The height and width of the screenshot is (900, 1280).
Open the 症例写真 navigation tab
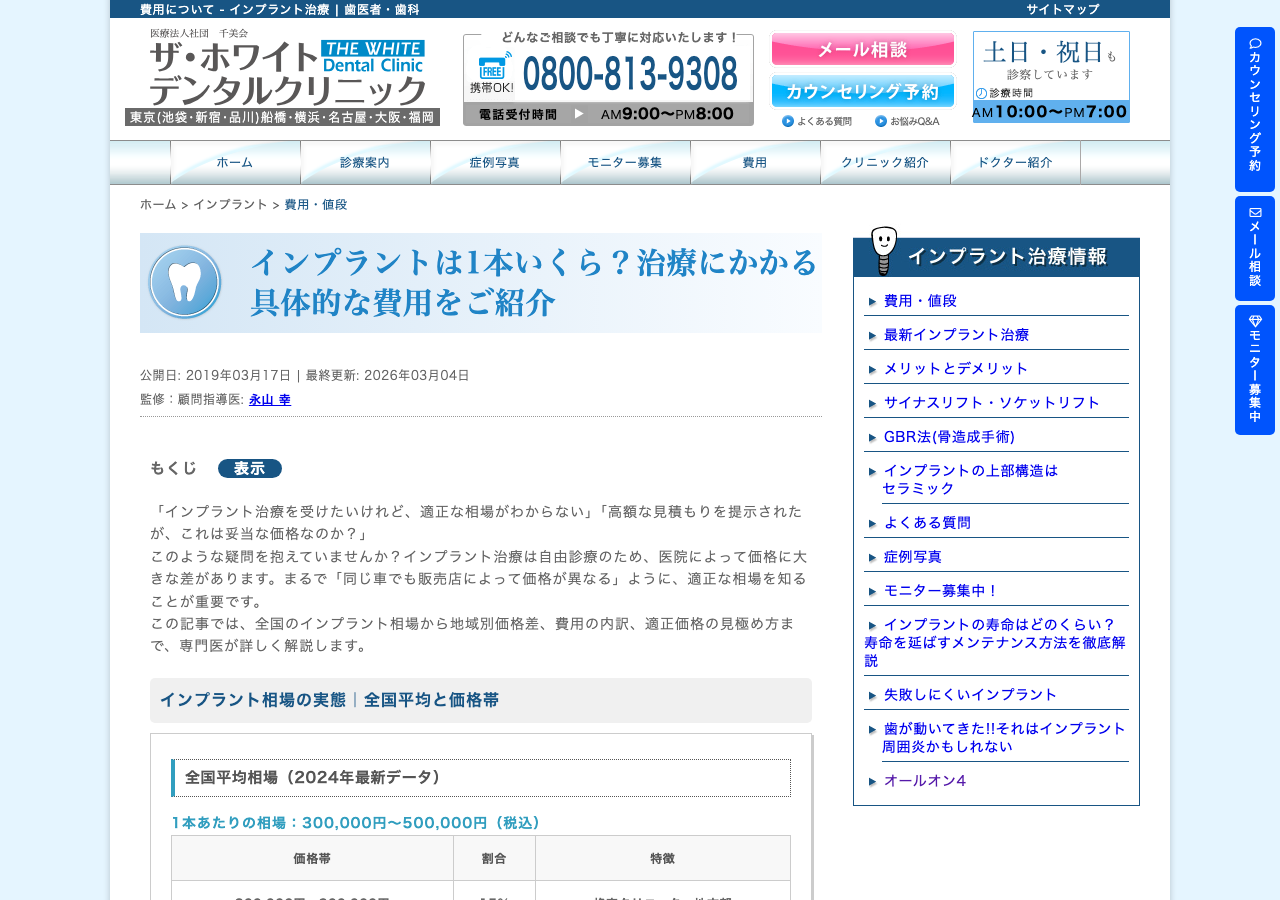pos(495,162)
